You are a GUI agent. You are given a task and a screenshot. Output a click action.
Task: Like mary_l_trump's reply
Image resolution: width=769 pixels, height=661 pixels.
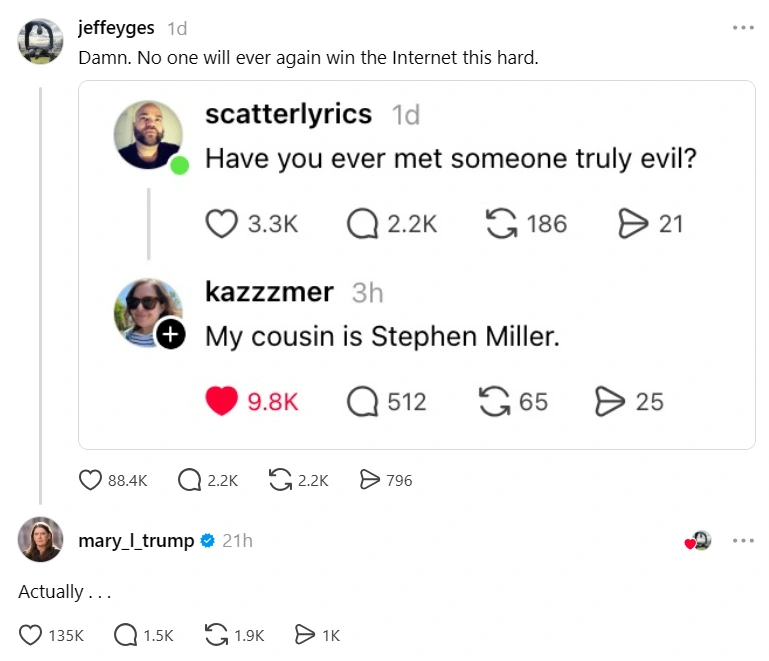tap(31, 635)
